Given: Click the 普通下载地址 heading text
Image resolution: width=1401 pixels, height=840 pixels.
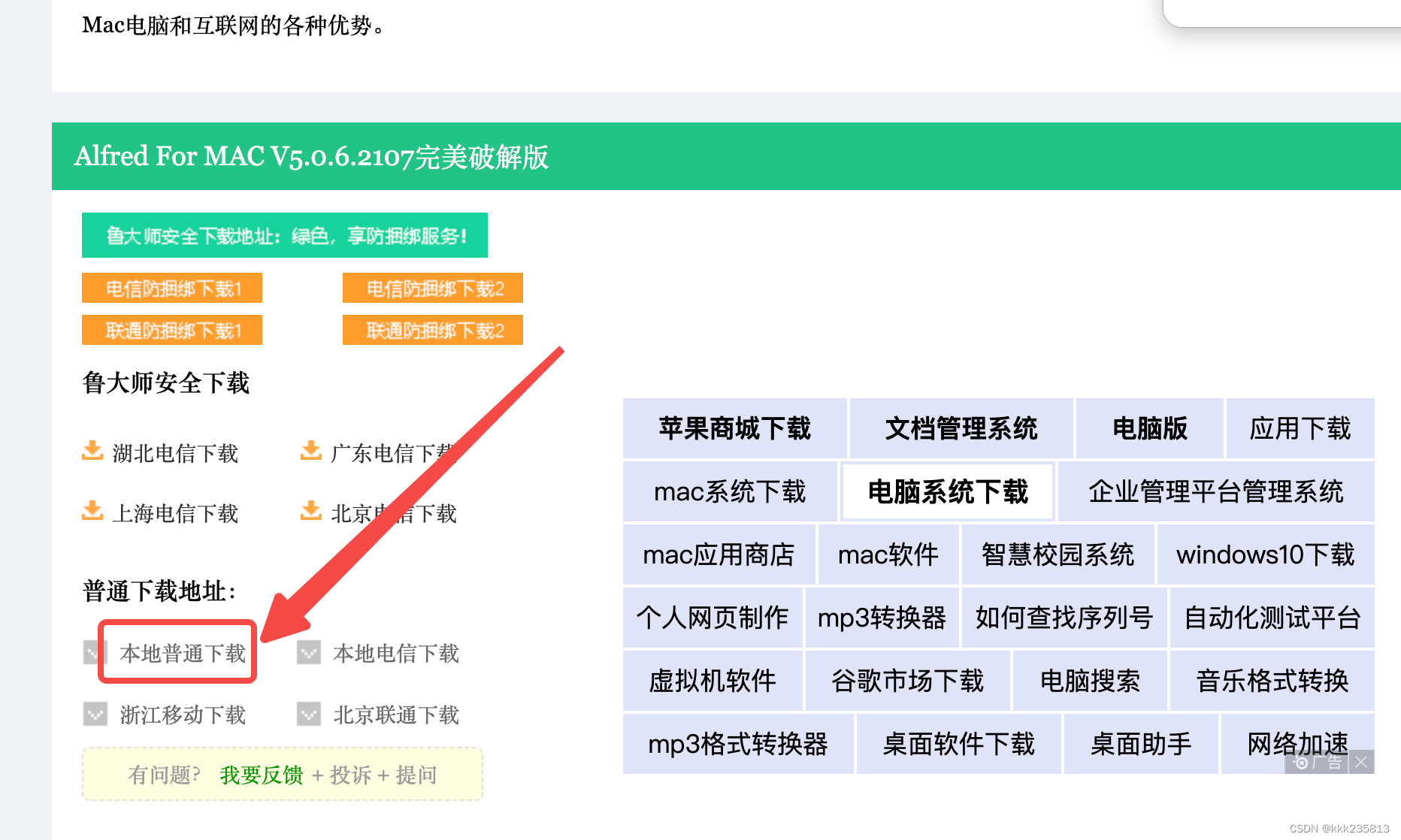Looking at the screenshot, I should coord(159,591).
